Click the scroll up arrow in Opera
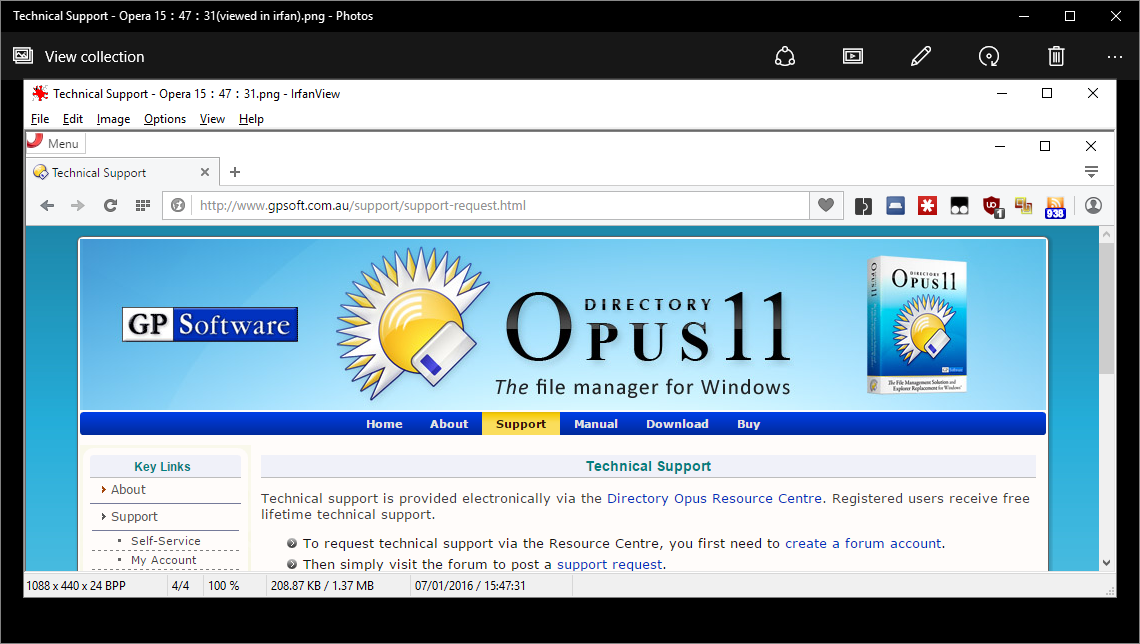The width and height of the screenshot is (1140, 644). point(1107,235)
